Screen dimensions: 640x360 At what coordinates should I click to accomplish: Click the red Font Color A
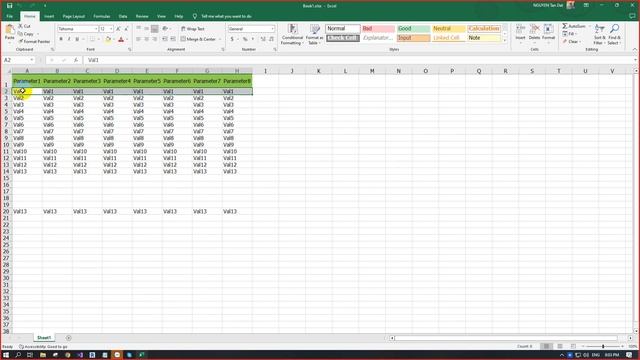(x=121, y=40)
